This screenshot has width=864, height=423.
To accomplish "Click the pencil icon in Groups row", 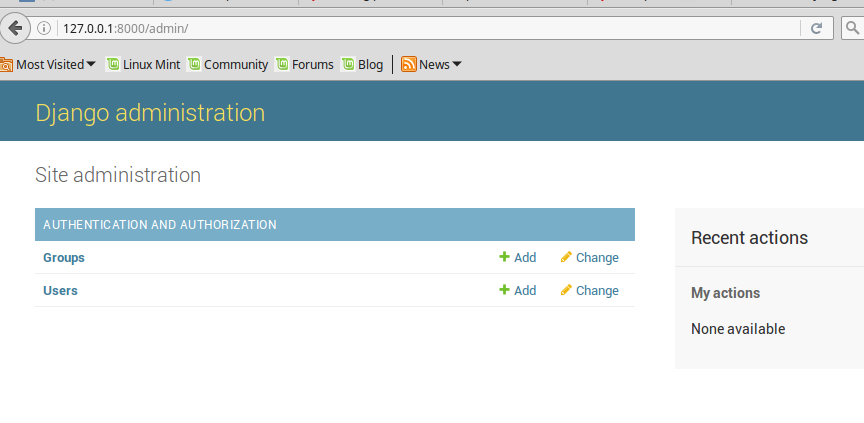I will 566,257.
